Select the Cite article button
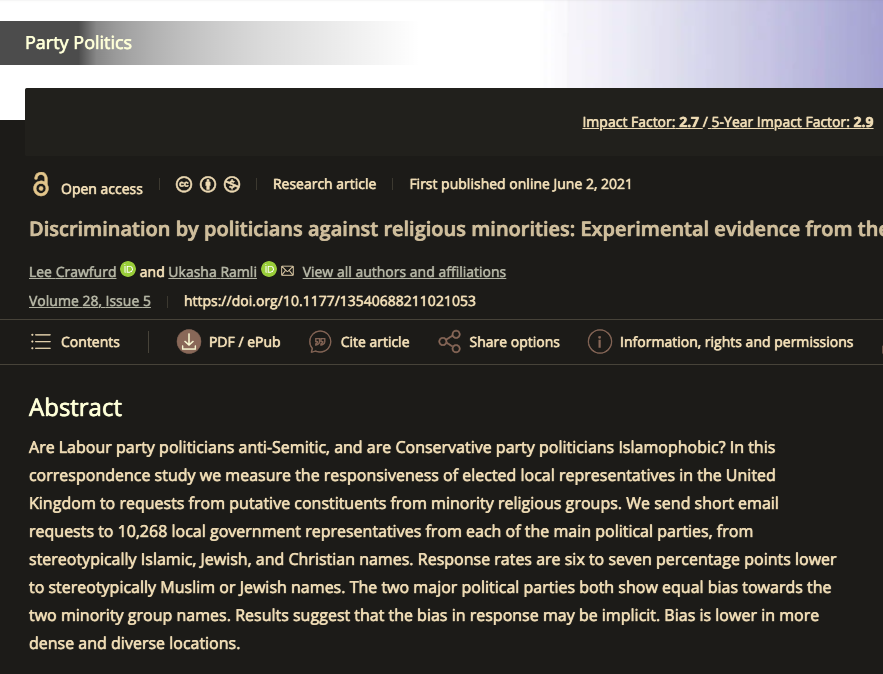 click(359, 342)
